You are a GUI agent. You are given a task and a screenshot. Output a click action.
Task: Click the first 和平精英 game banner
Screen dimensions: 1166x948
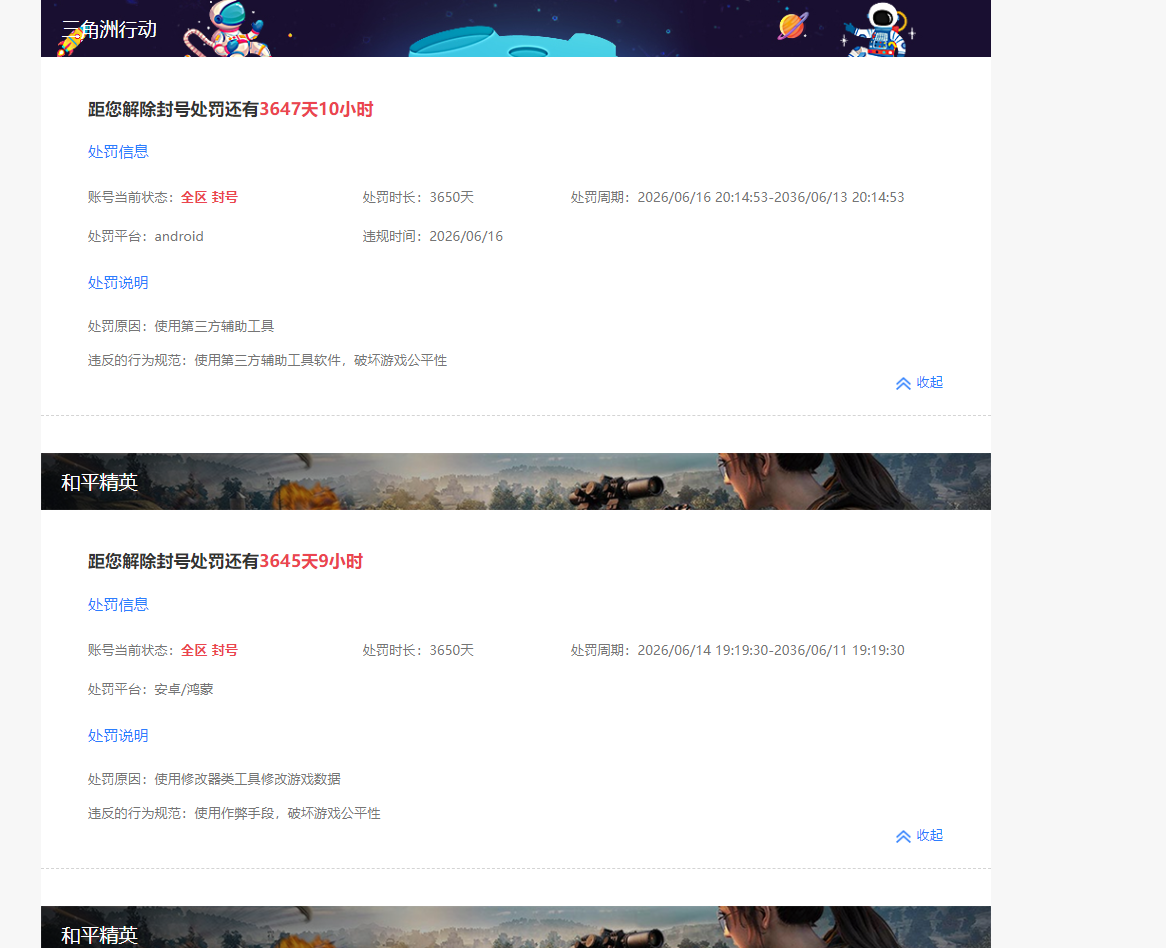click(515, 481)
